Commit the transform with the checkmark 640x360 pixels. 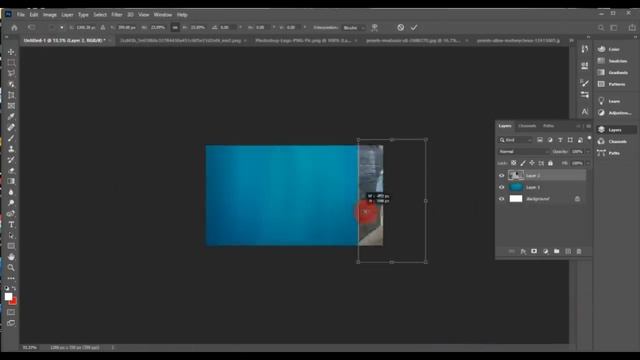[414, 27]
